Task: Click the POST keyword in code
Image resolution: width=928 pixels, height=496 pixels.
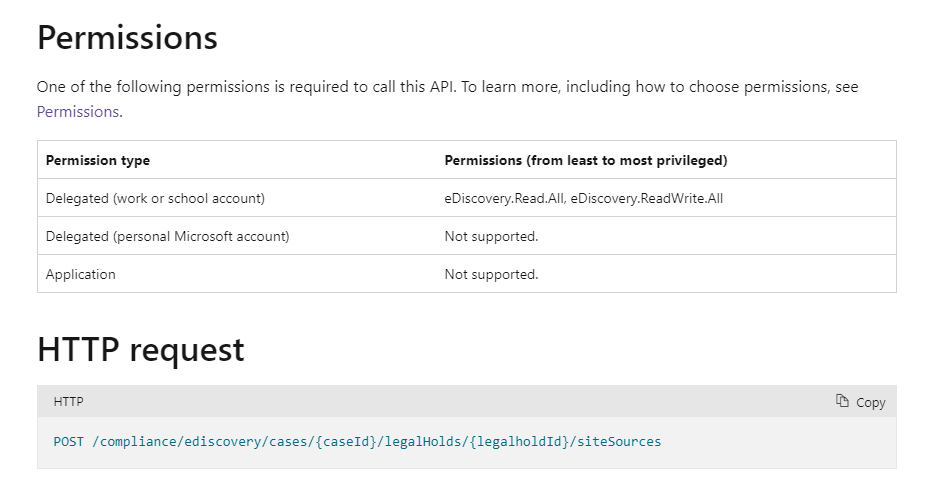Action: (69, 442)
